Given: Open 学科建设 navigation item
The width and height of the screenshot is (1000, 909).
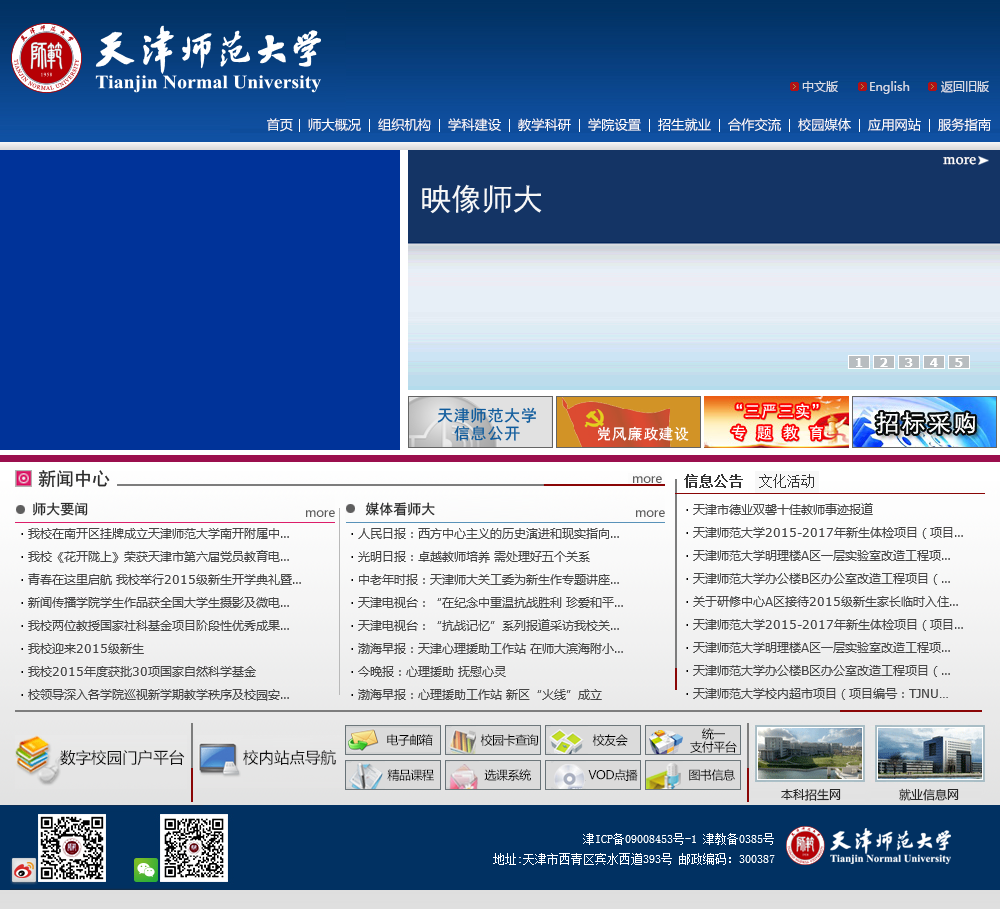Looking at the screenshot, I should pyautogui.click(x=474, y=125).
